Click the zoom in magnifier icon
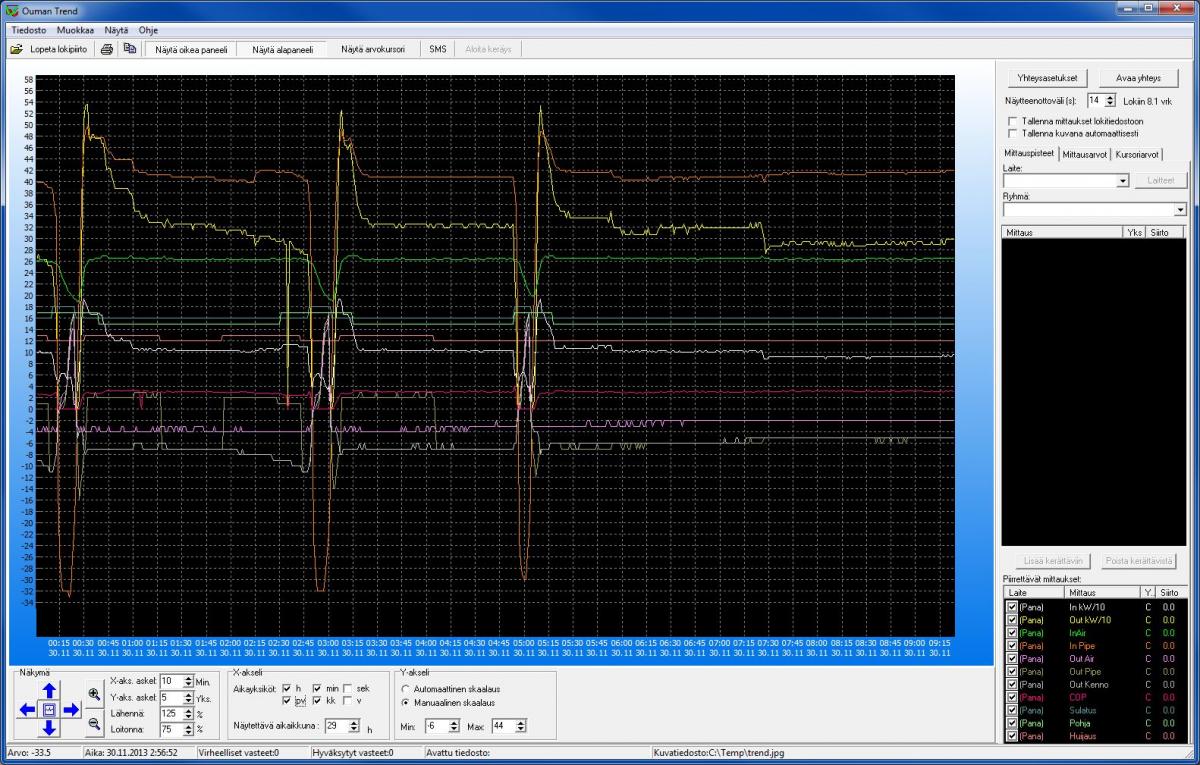This screenshot has height=765, width=1200. coord(93,692)
